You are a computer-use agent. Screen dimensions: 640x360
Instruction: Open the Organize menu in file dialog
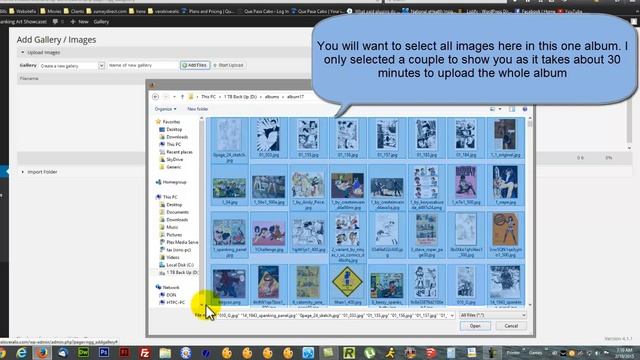pyautogui.click(x=165, y=109)
